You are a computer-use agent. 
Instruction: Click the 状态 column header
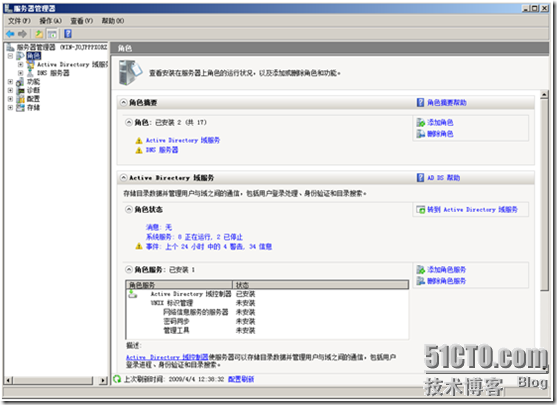point(320,285)
